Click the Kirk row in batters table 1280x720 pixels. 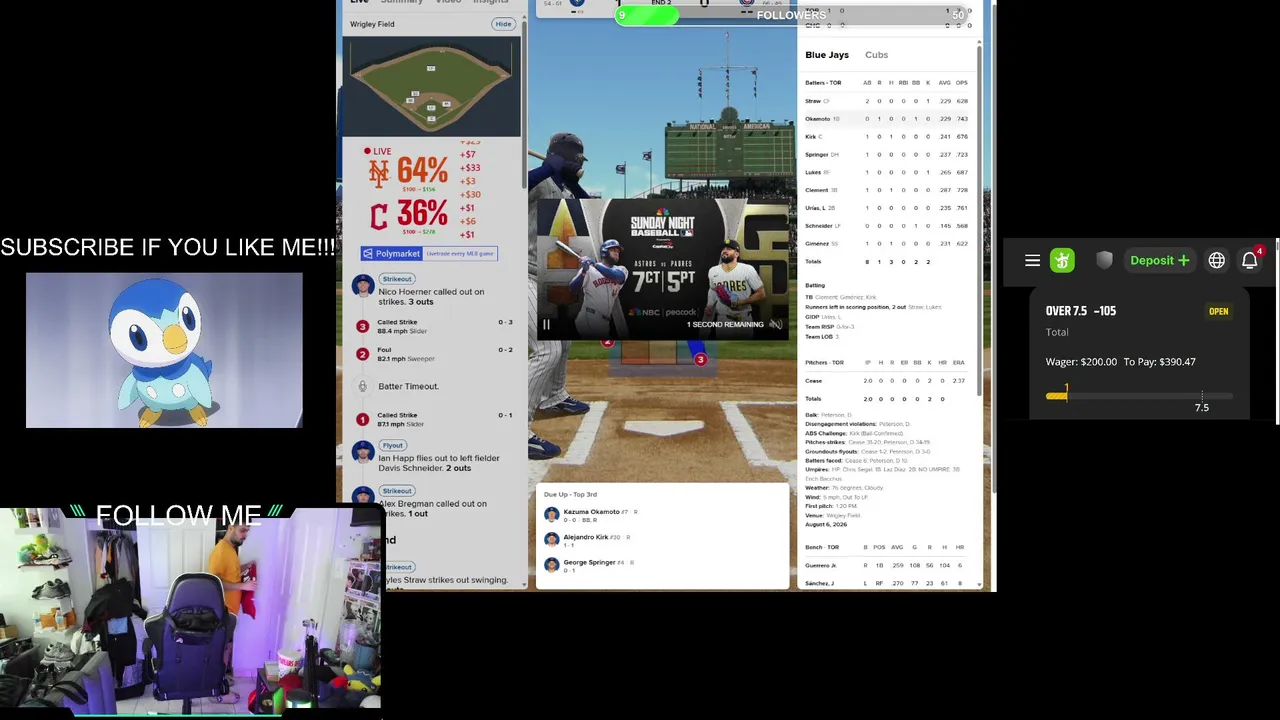pyautogui.click(x=886, y=137)
